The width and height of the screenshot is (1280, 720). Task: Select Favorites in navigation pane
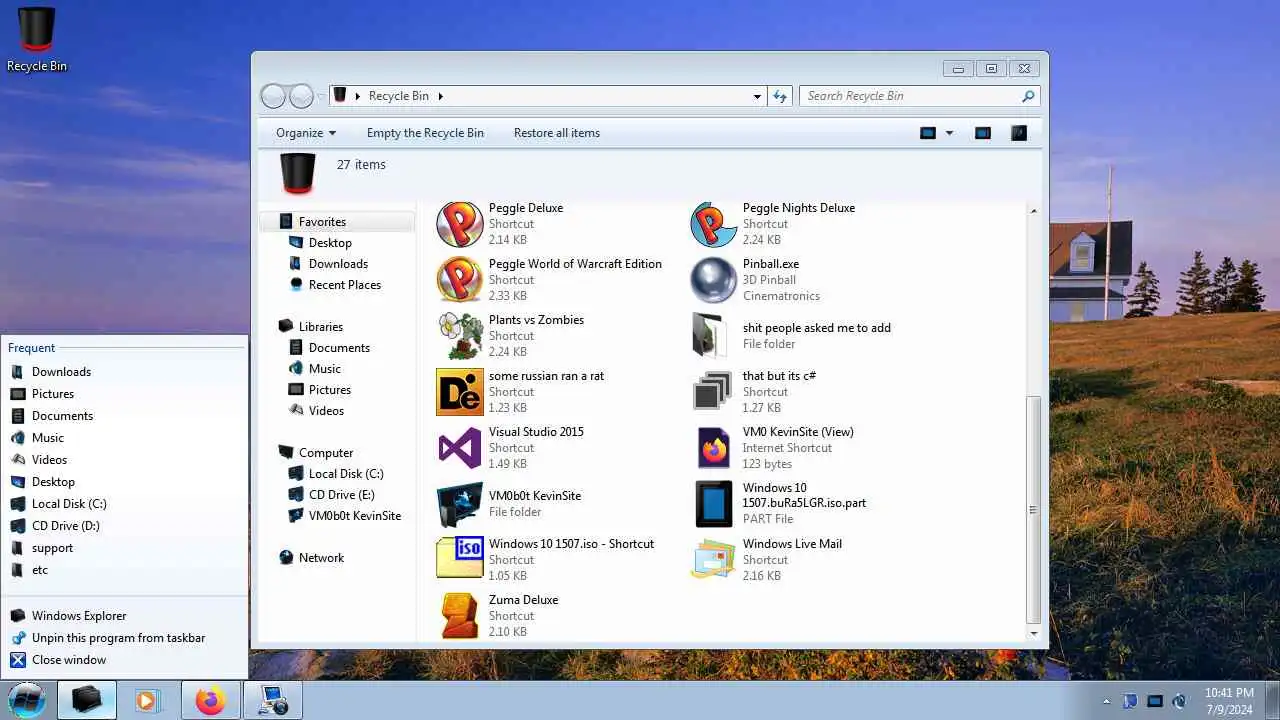click(x=337, y=222)
